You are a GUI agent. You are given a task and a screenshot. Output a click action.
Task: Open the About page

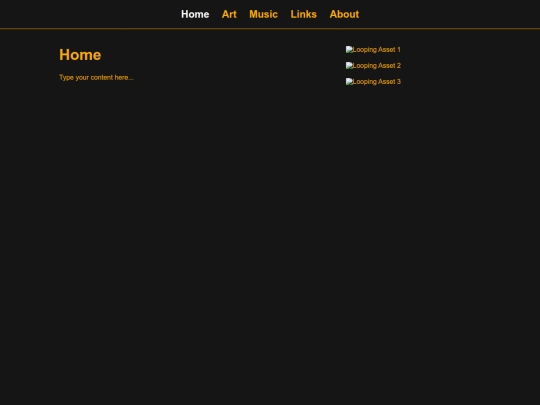pos(344,14)
